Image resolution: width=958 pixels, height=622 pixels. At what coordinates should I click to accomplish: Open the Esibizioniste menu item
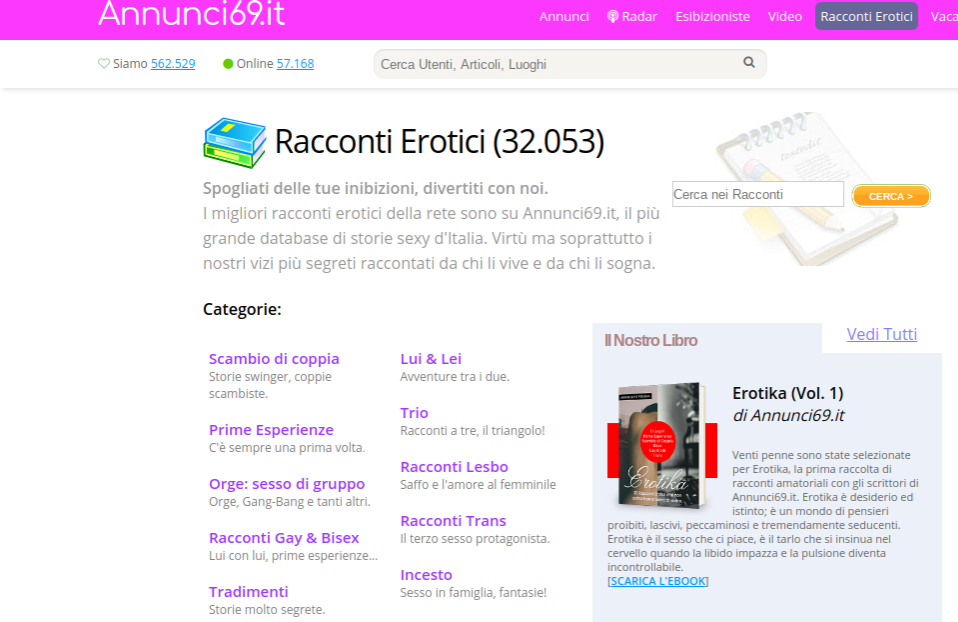(712, 16)
